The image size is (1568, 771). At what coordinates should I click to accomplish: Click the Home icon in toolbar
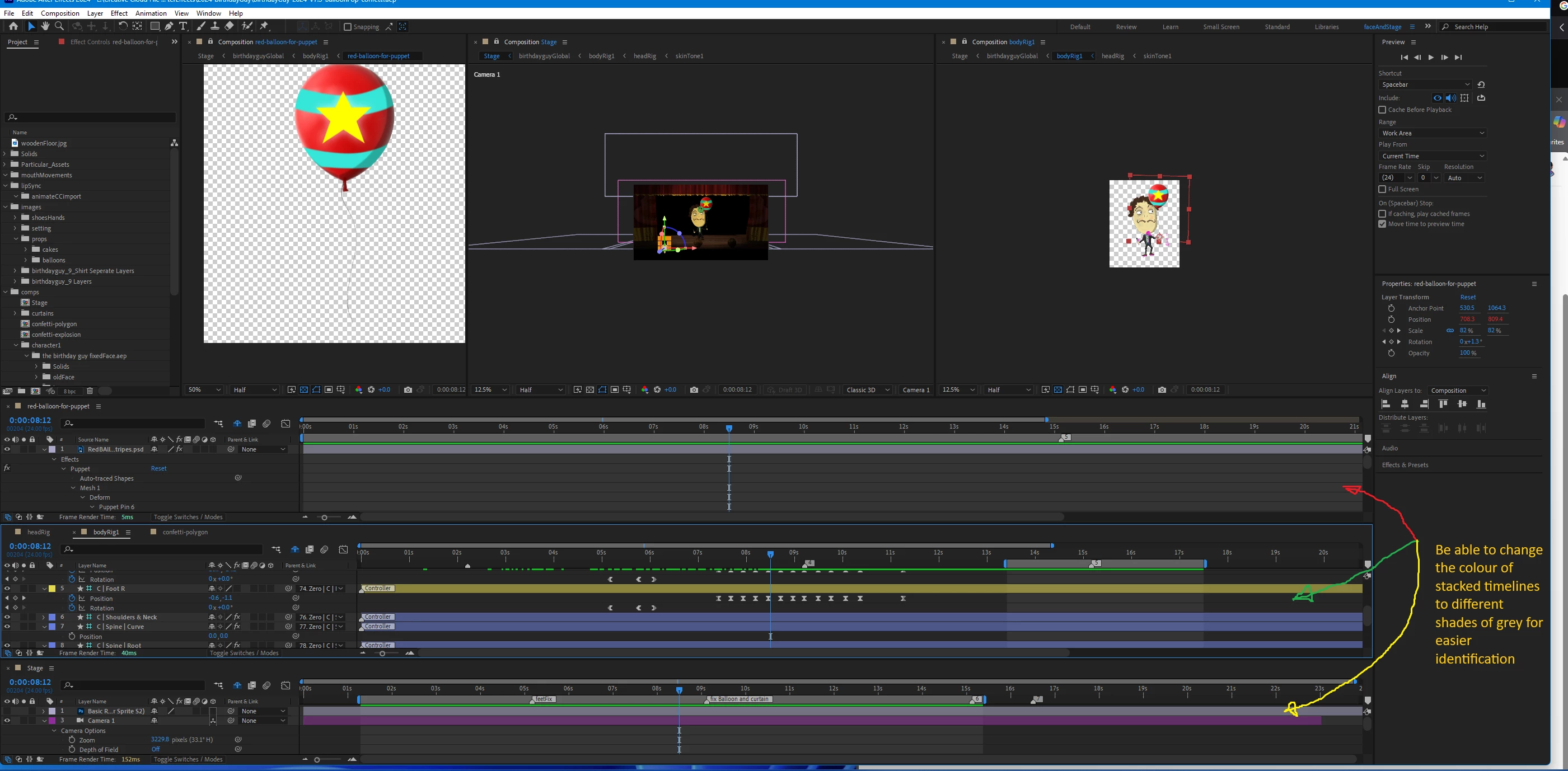13,26
